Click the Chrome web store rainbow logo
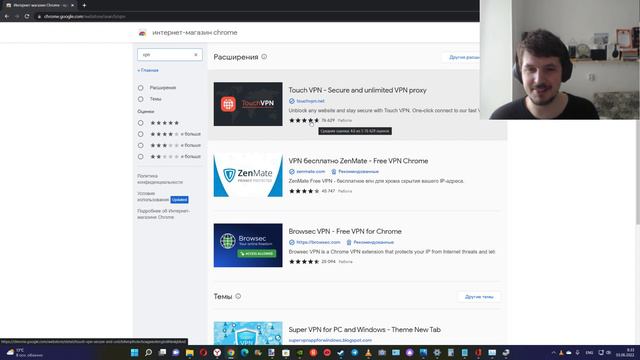 142,33
